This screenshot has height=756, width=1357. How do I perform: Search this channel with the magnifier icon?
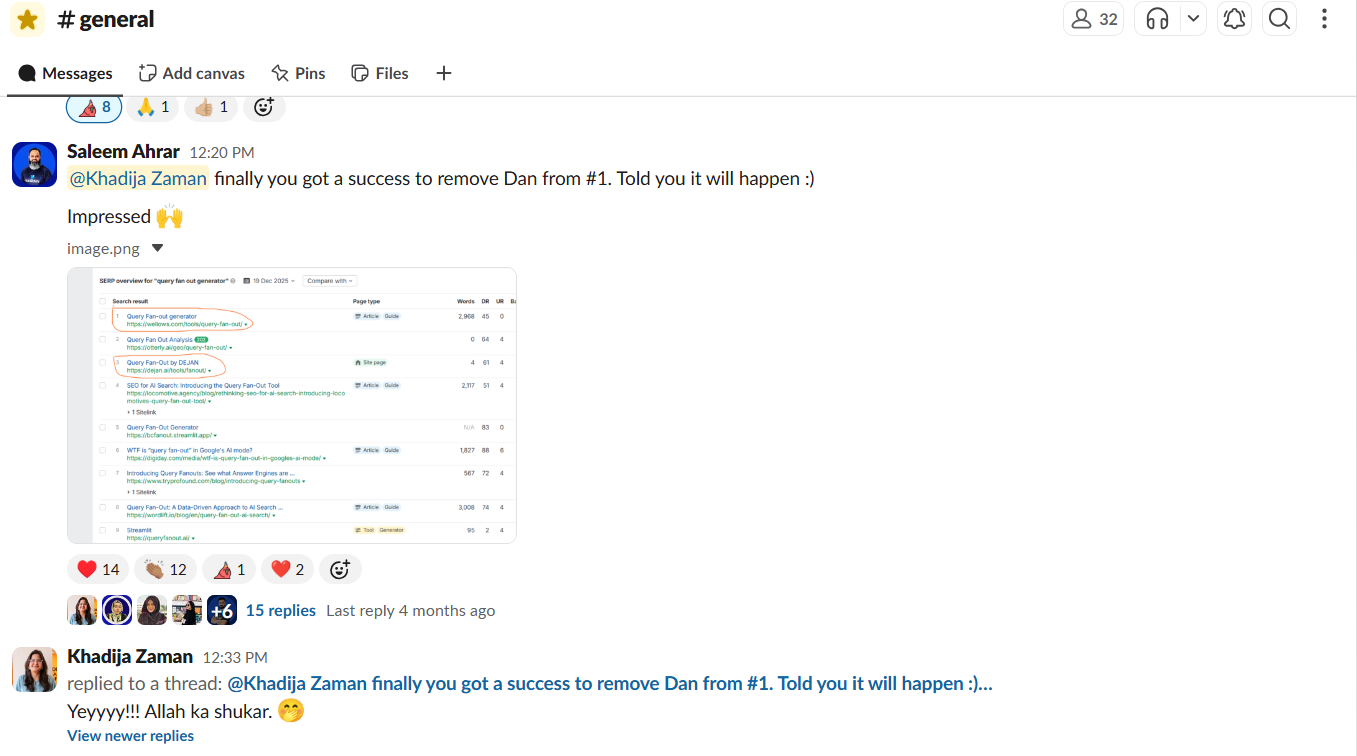[x=1279, y=19]
